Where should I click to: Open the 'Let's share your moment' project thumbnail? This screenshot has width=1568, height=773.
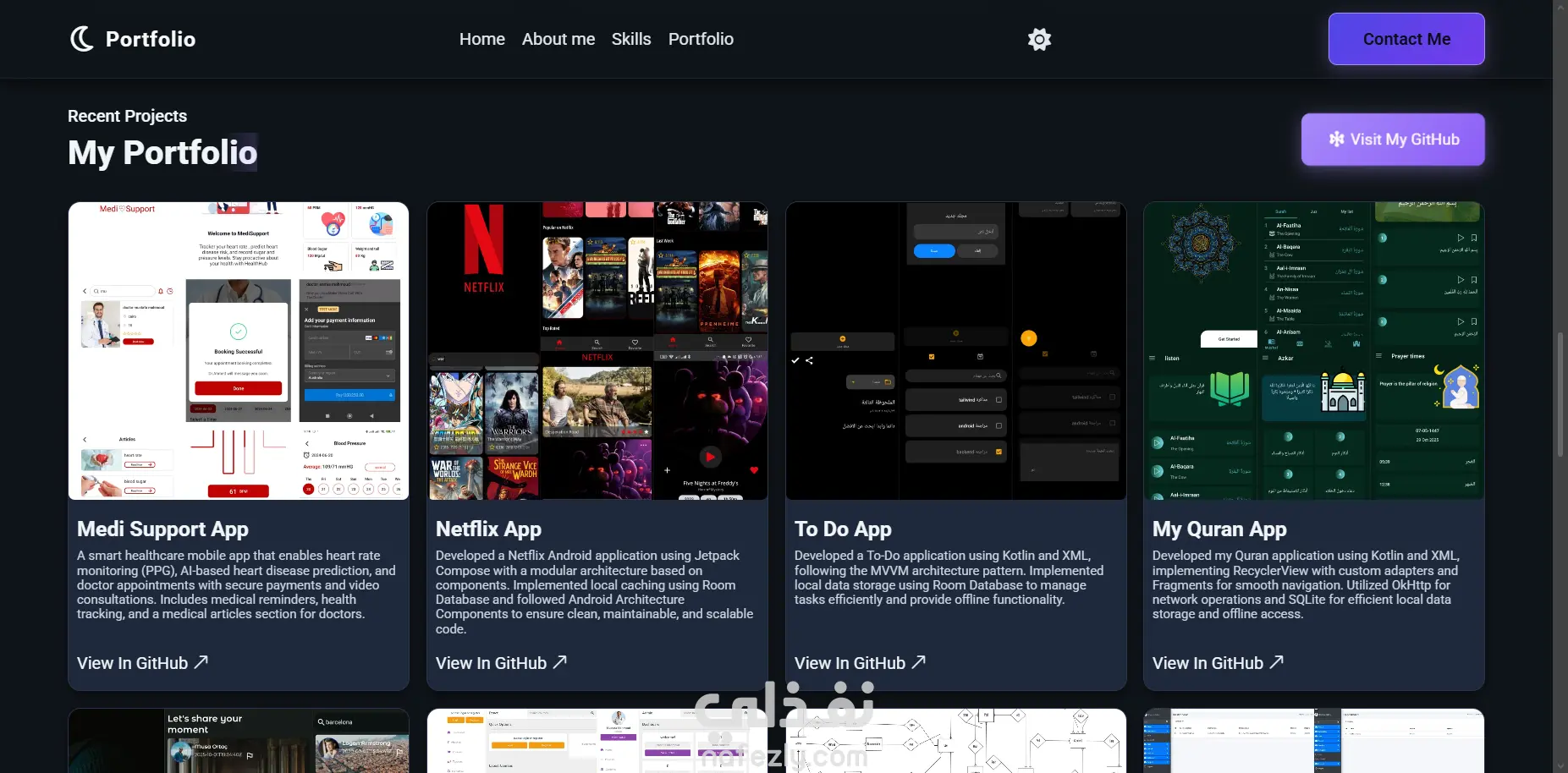pyautogui.click(x=239, y=741)
